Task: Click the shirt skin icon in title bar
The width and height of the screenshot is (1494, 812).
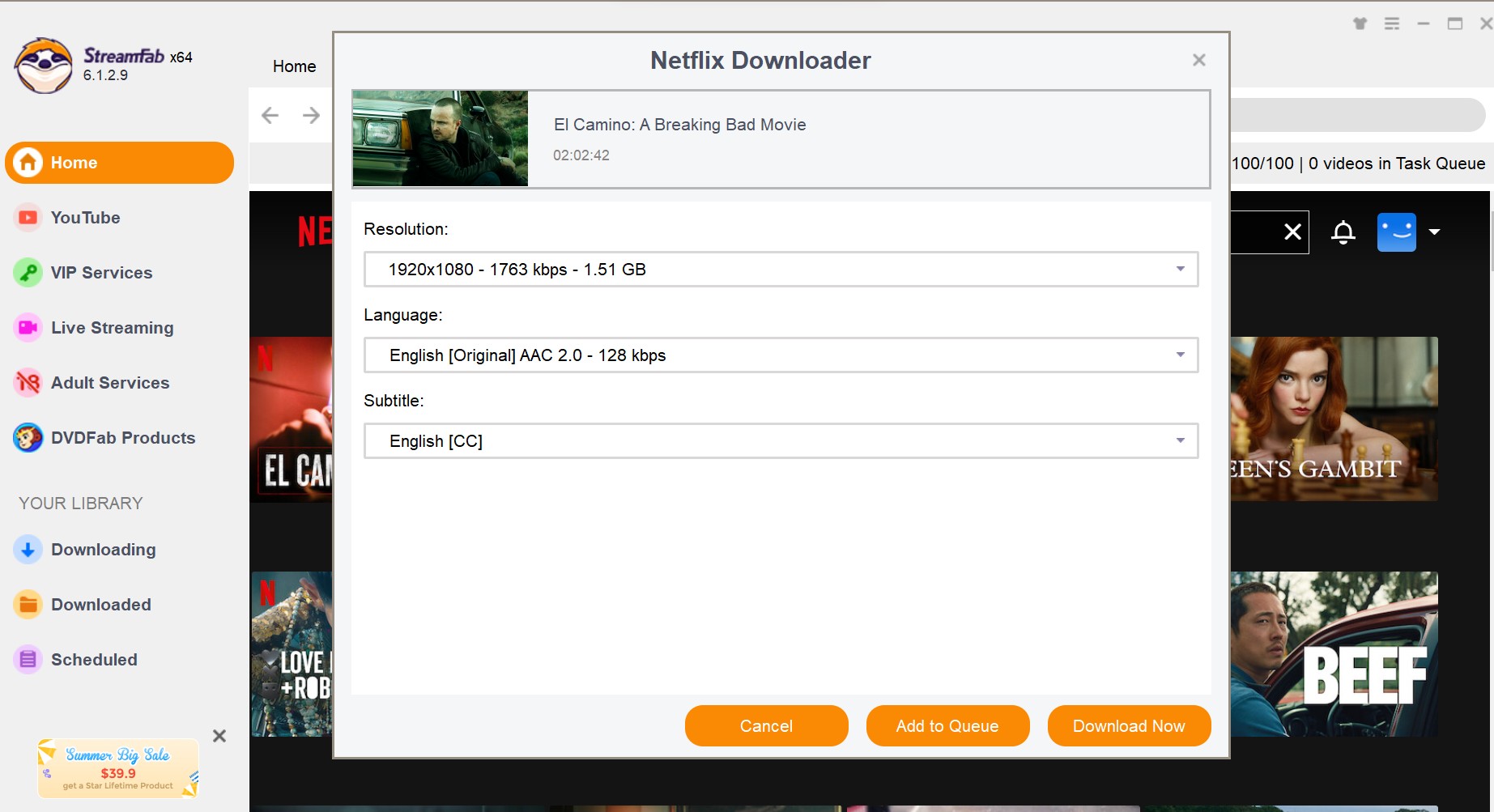Action: [x=1360, y=23]
